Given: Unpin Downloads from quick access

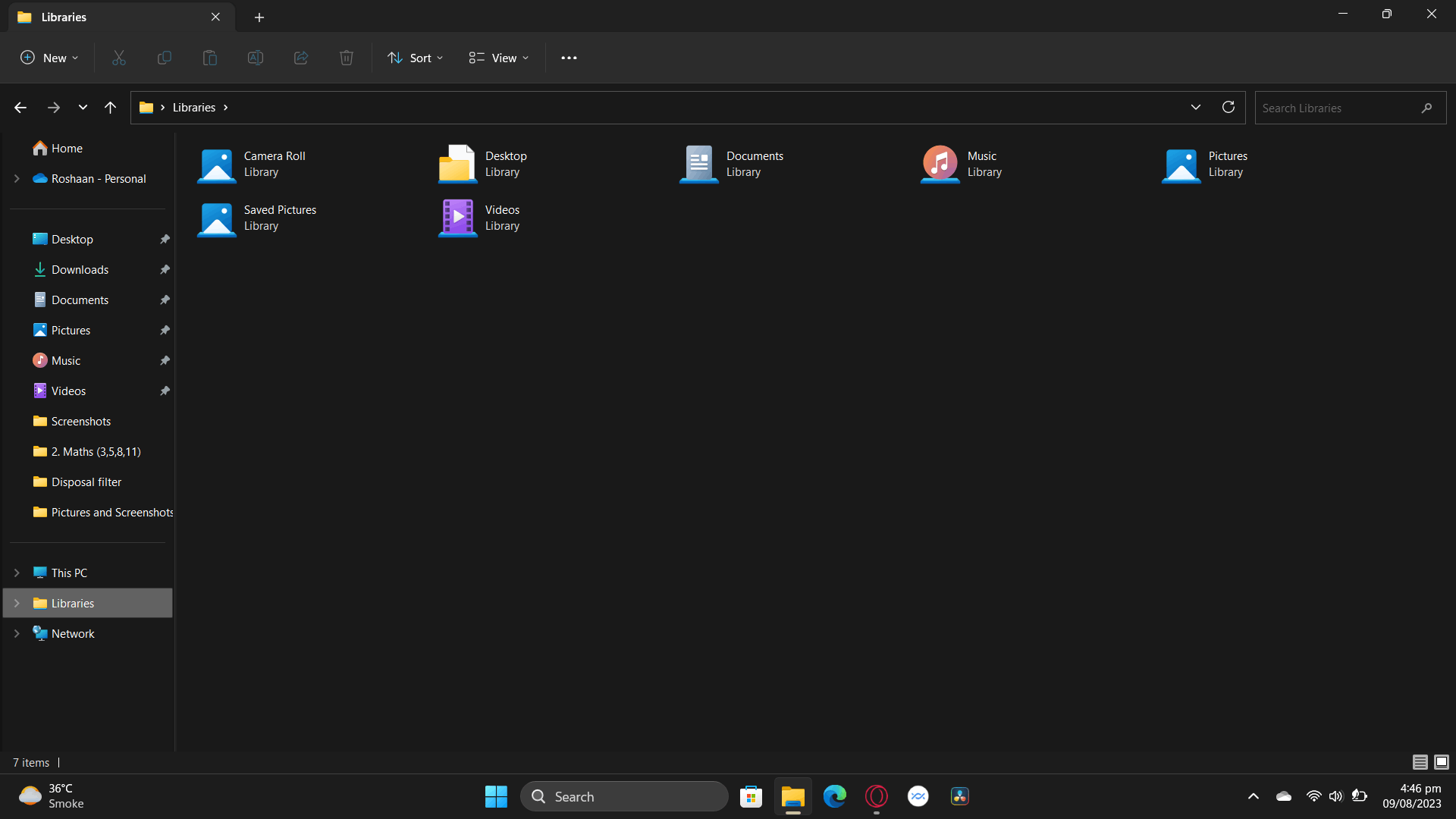Looking at the screenshot, I should point(165,270).
